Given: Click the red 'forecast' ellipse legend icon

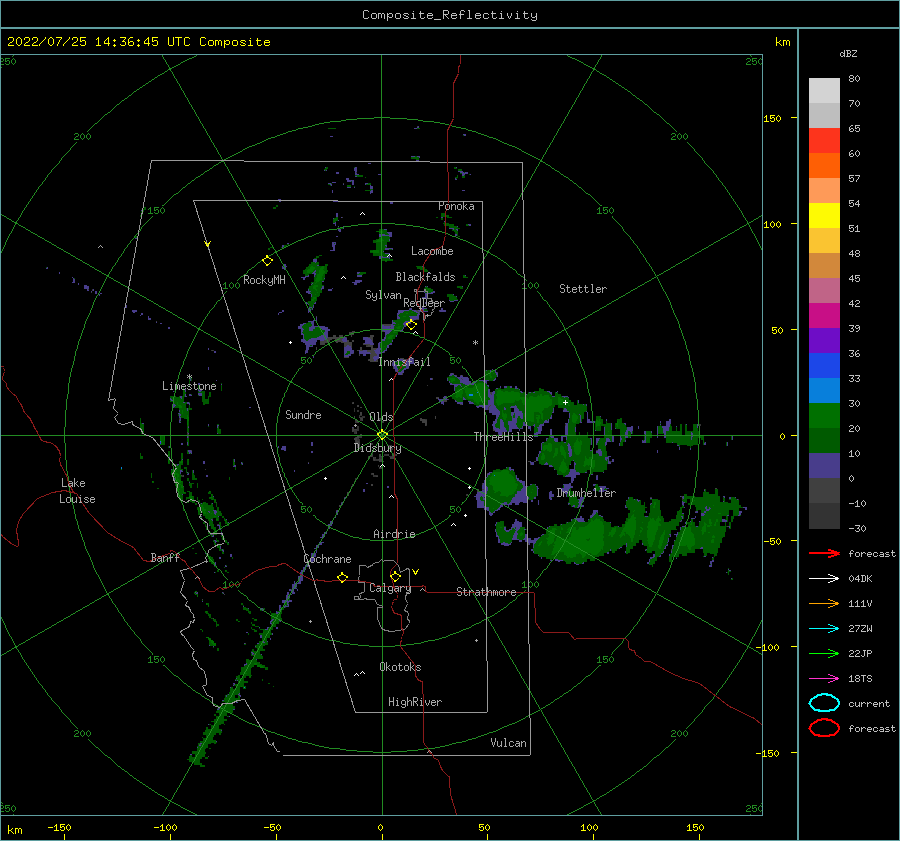Looking at the screenshot, I should [x=824, y=728].
